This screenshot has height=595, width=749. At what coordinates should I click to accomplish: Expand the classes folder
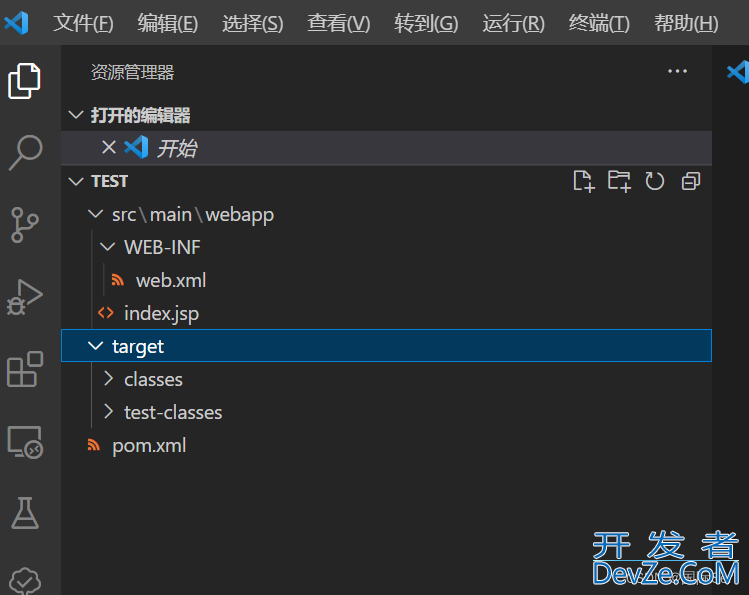pyautogui.click(x=108, y=379)
